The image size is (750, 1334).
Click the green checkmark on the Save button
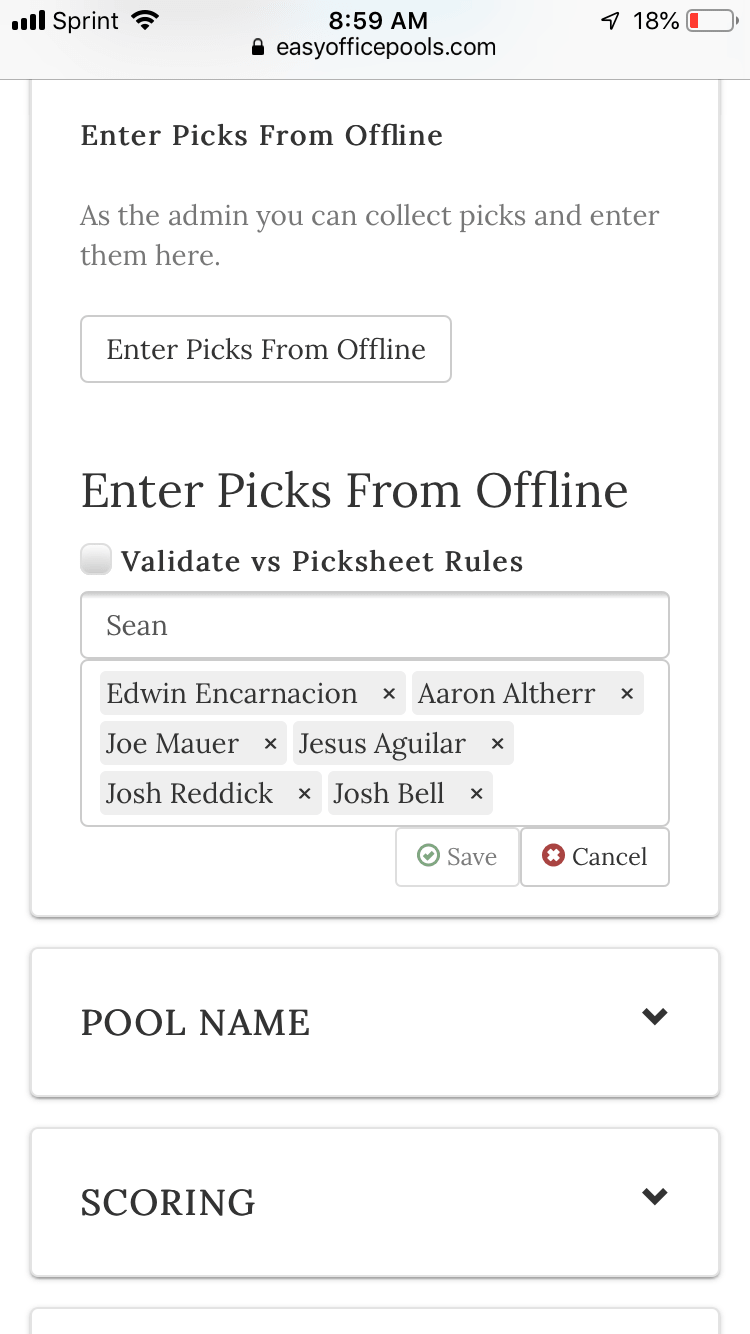point(429,856)
